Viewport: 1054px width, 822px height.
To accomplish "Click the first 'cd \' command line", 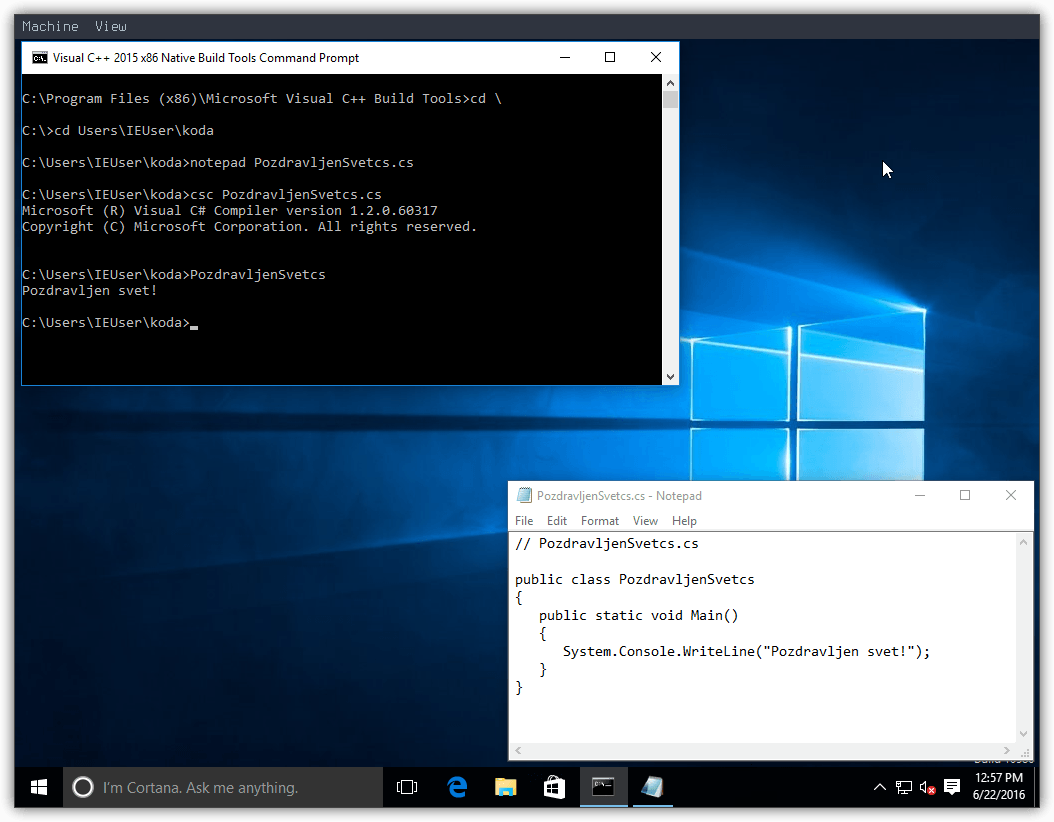I will [261, 99].
